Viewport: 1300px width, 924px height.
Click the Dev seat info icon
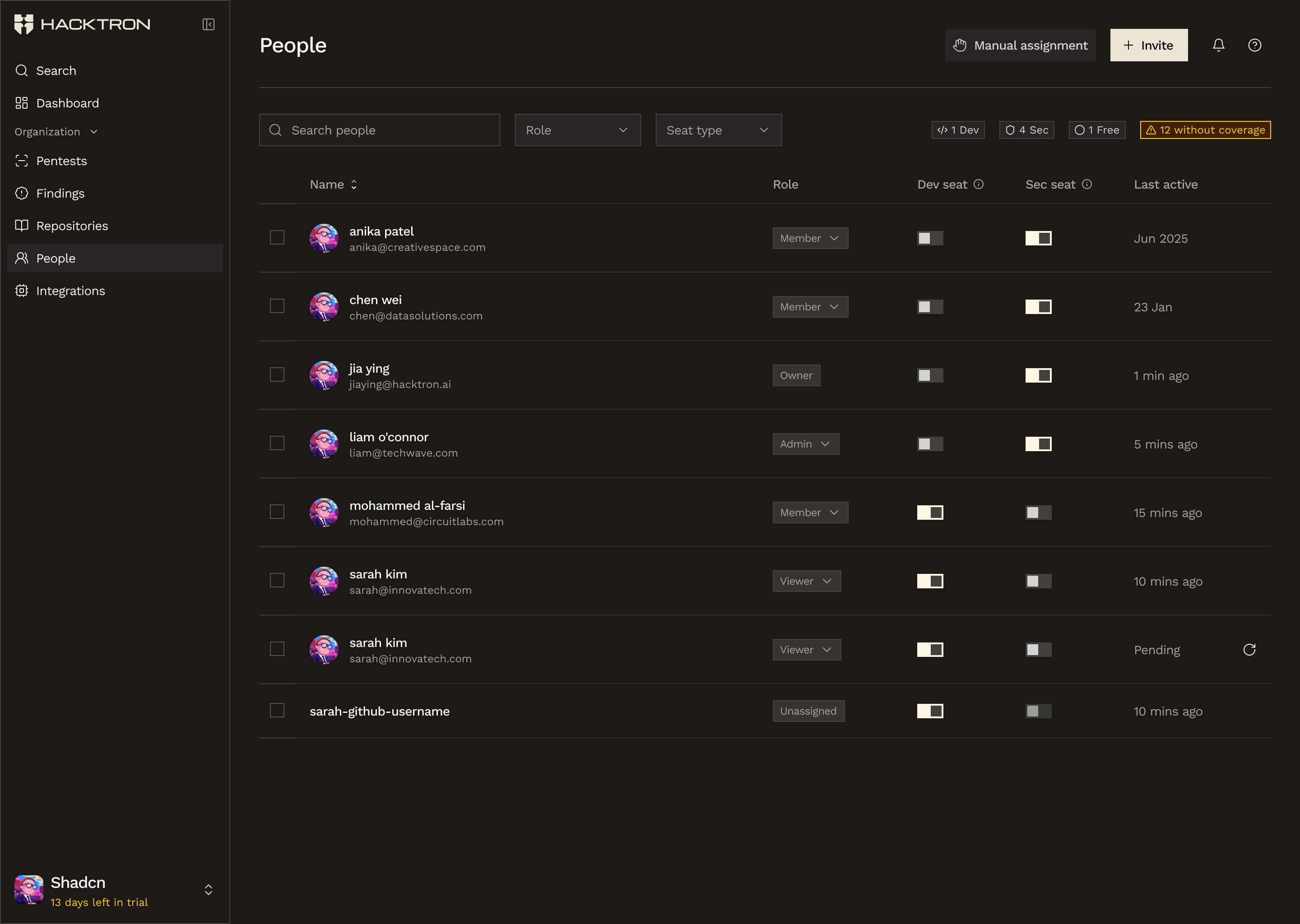pos(979,185)
